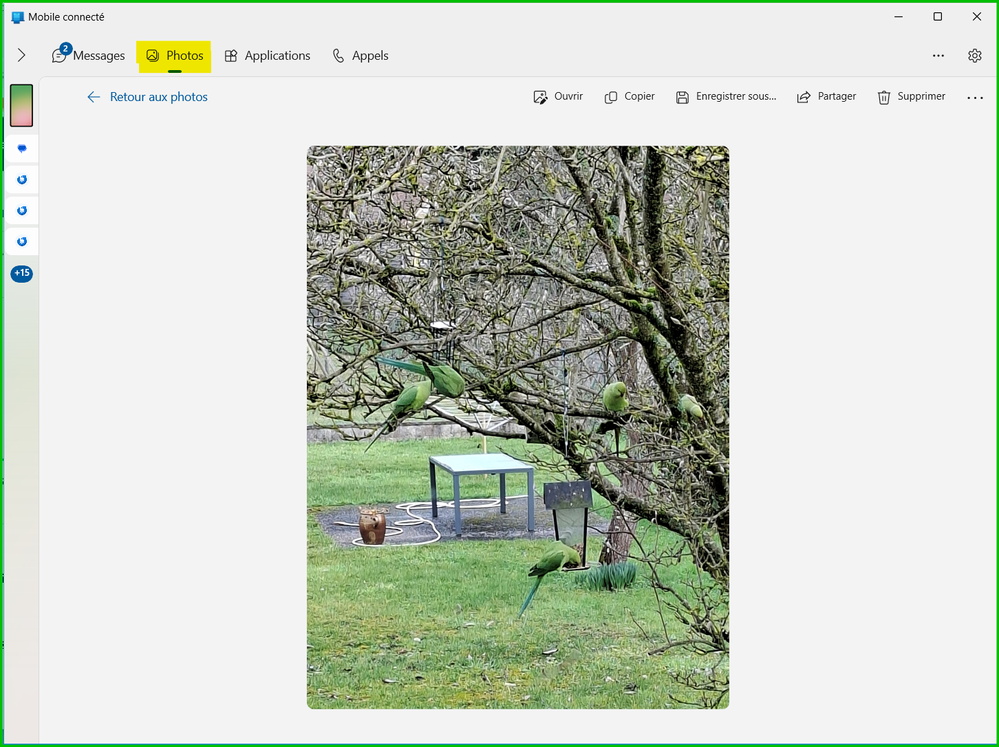Click the phone device thumbnail in sidebar
Viewport: 999px width, 747px height.
click(x=22, y=105)
